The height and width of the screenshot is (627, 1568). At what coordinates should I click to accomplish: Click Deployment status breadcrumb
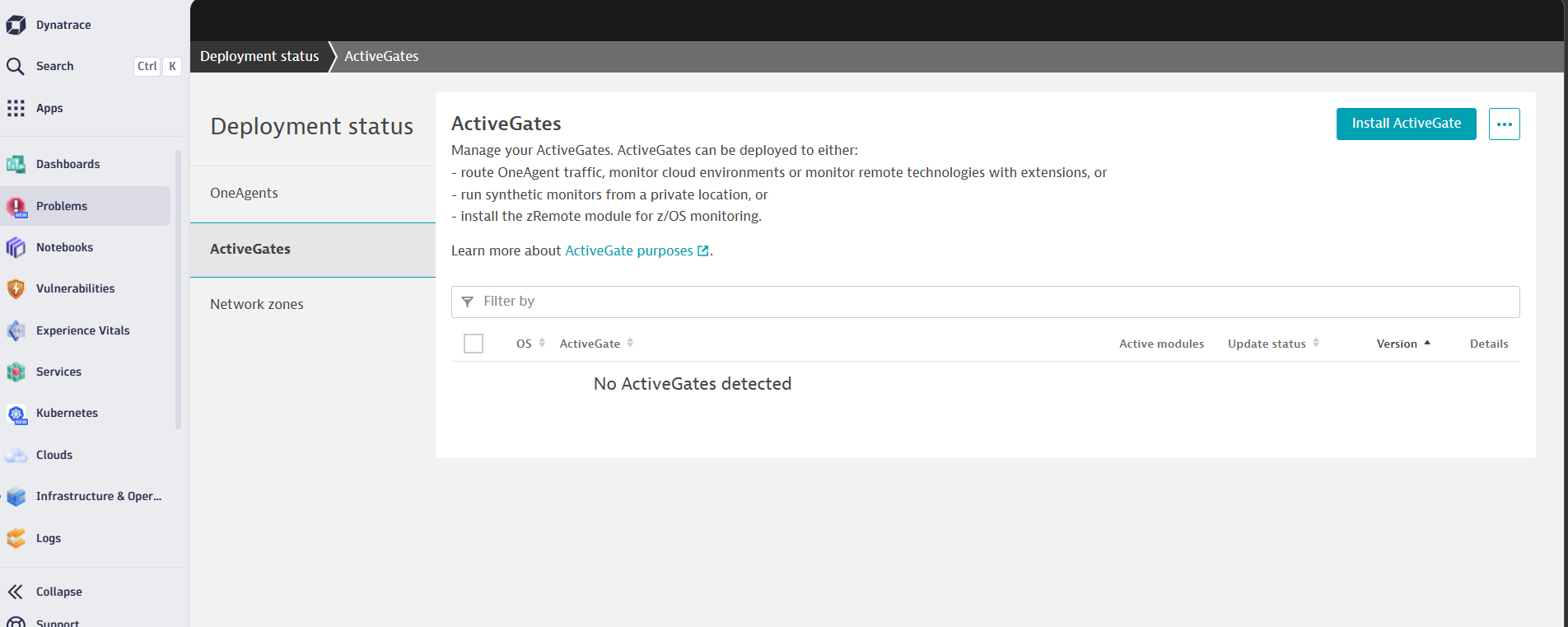[x=259, y=56]
